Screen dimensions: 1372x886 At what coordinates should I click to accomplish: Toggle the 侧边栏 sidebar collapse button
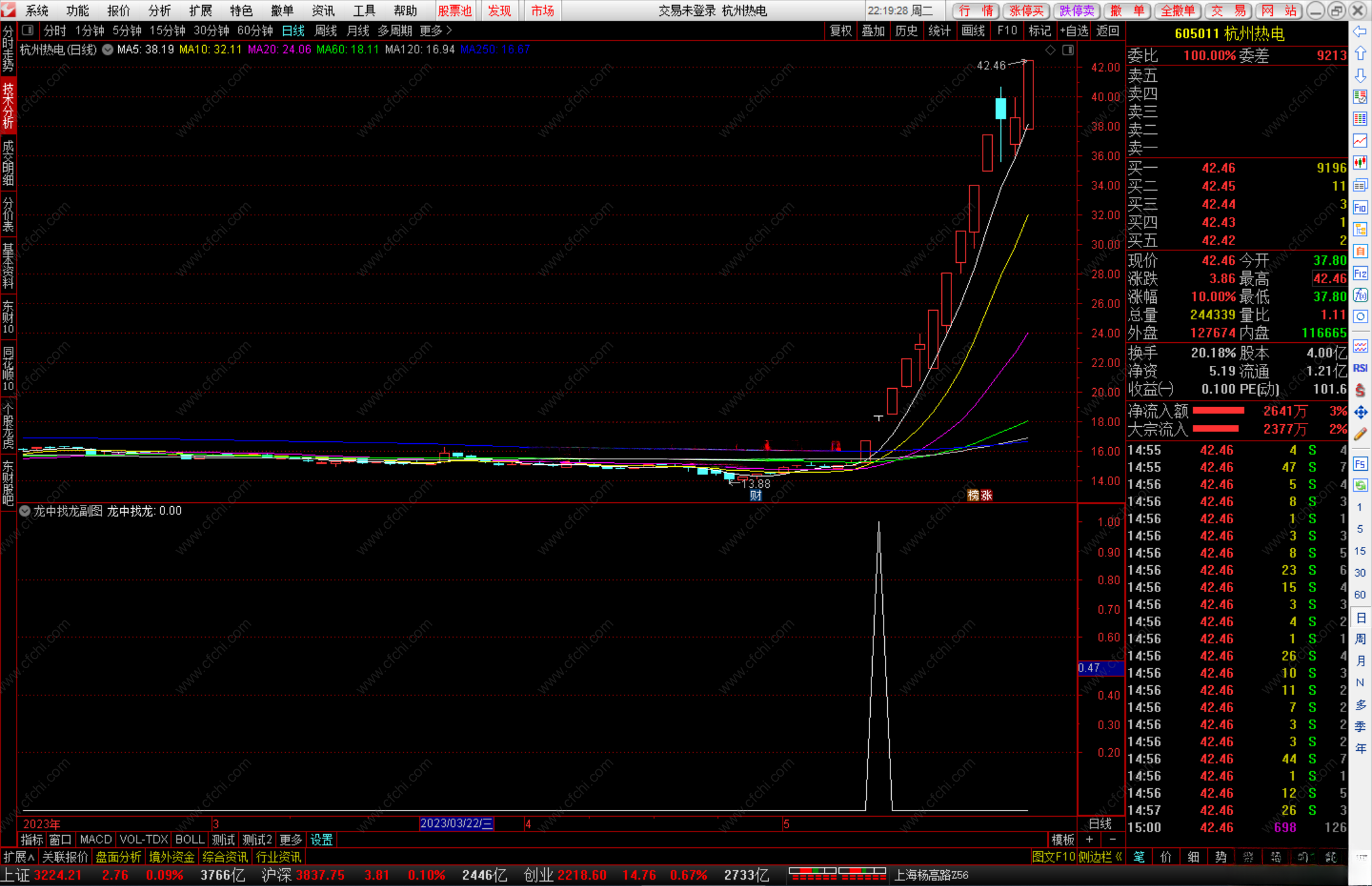click(x=1101, y=857)
